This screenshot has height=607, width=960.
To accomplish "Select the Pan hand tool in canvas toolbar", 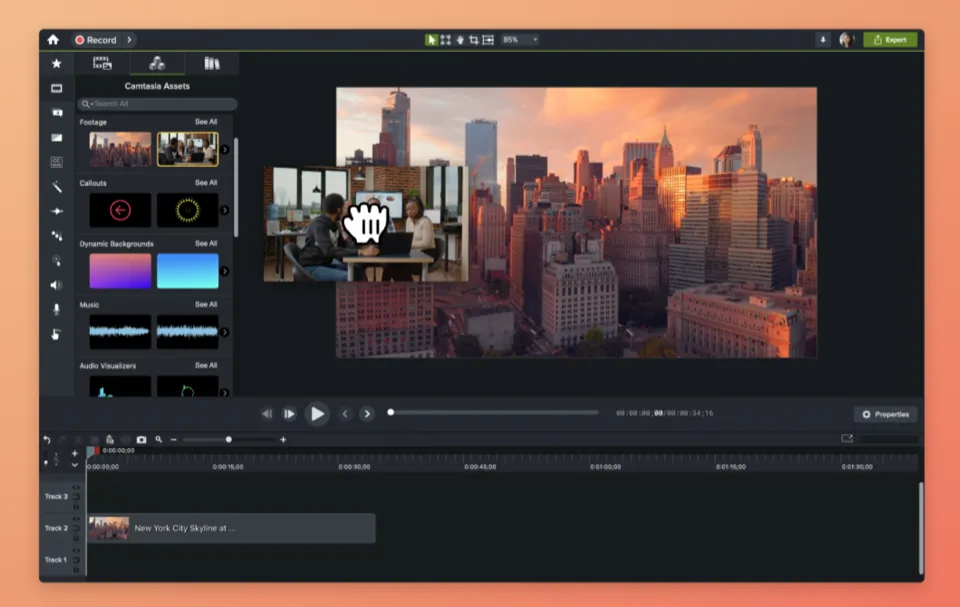I will tap(460, 40).
